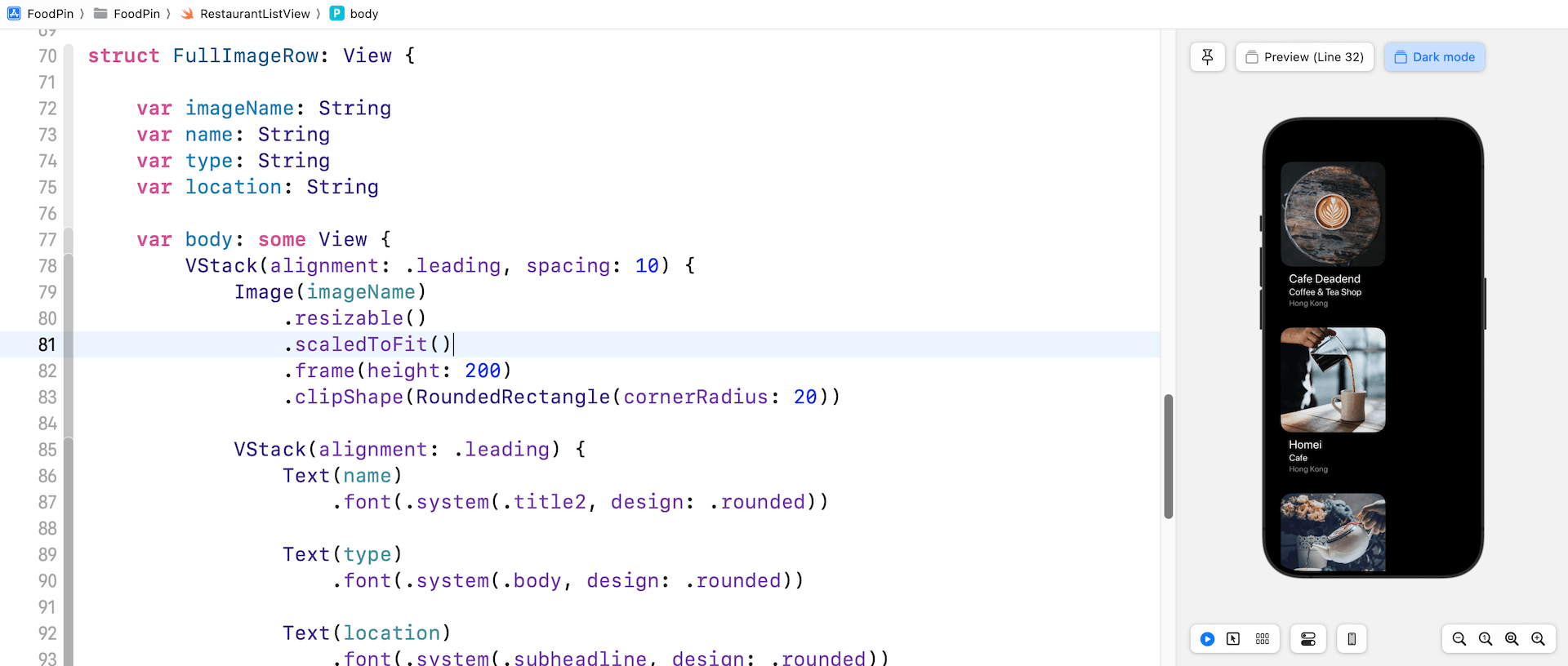This screenshot has height=666, width=1568.
Task: Zoom preview to 100 percent
Action: tap(1486, 639)
